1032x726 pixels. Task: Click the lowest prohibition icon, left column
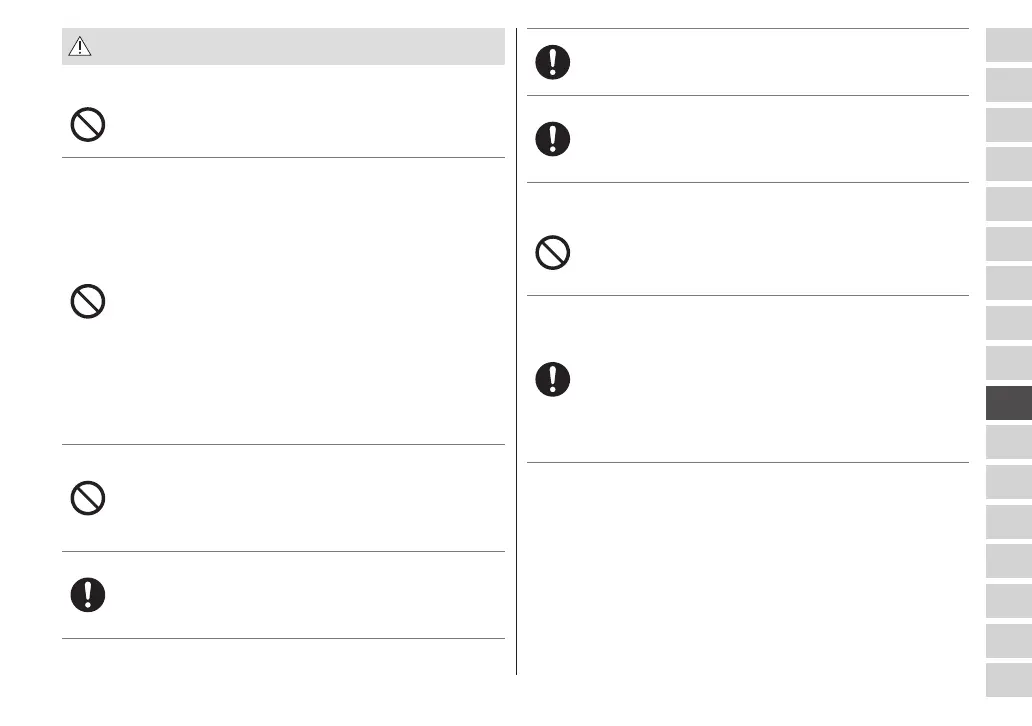tap(88, 498)
